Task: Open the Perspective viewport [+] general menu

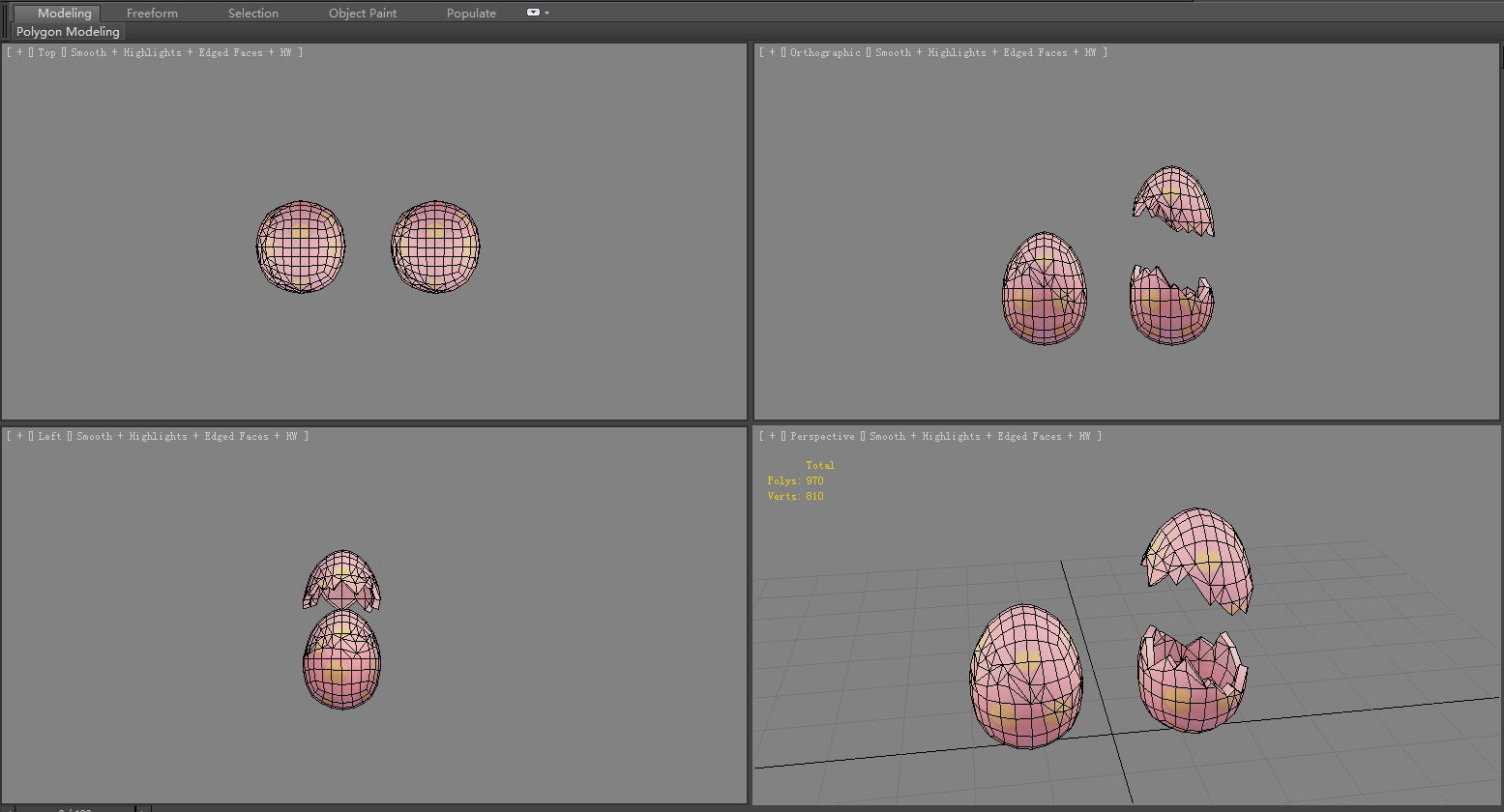Action: (x=773, y=436)
